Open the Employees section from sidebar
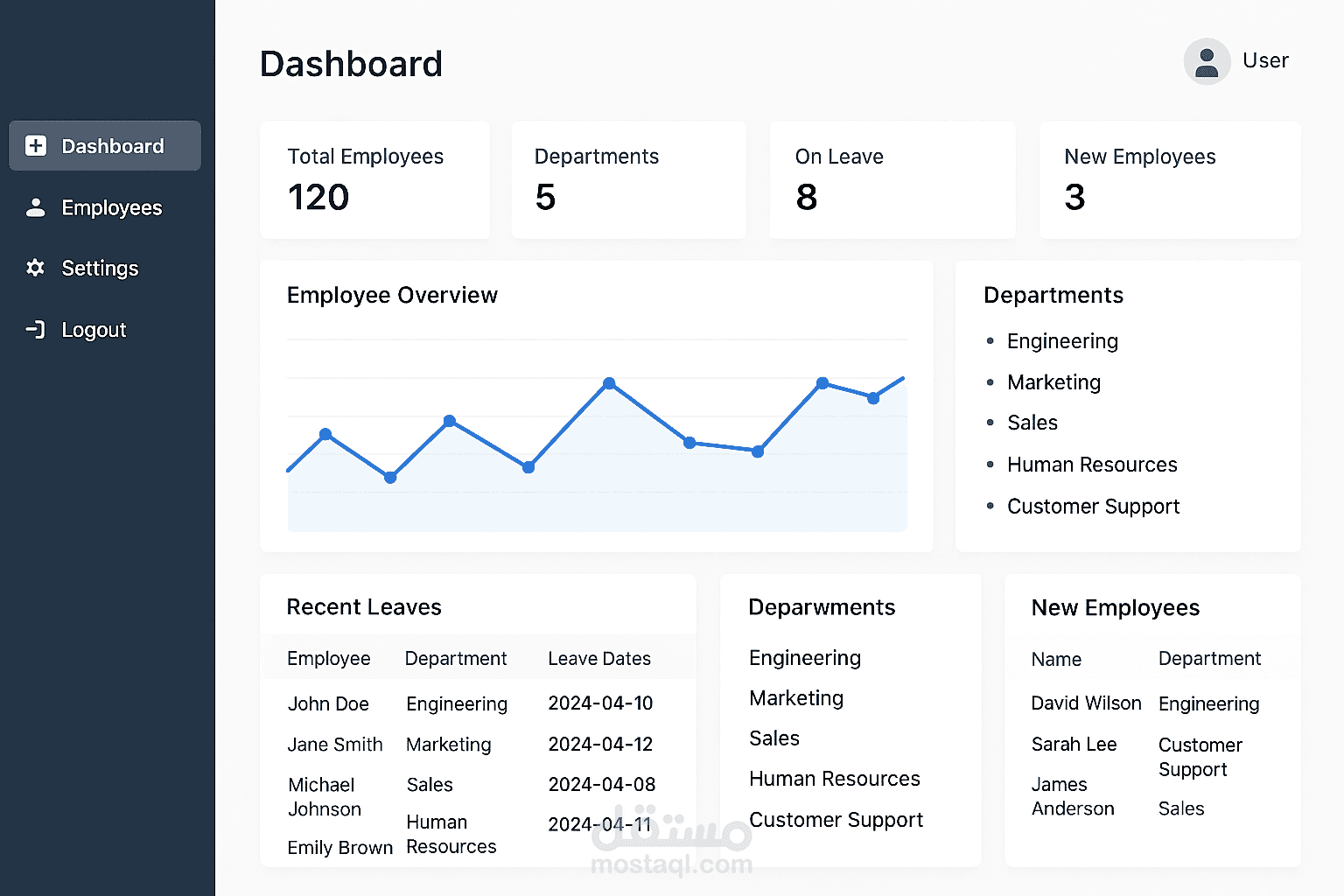The height and width of the screenshot is (896, 1344). [x=111, y=207]
